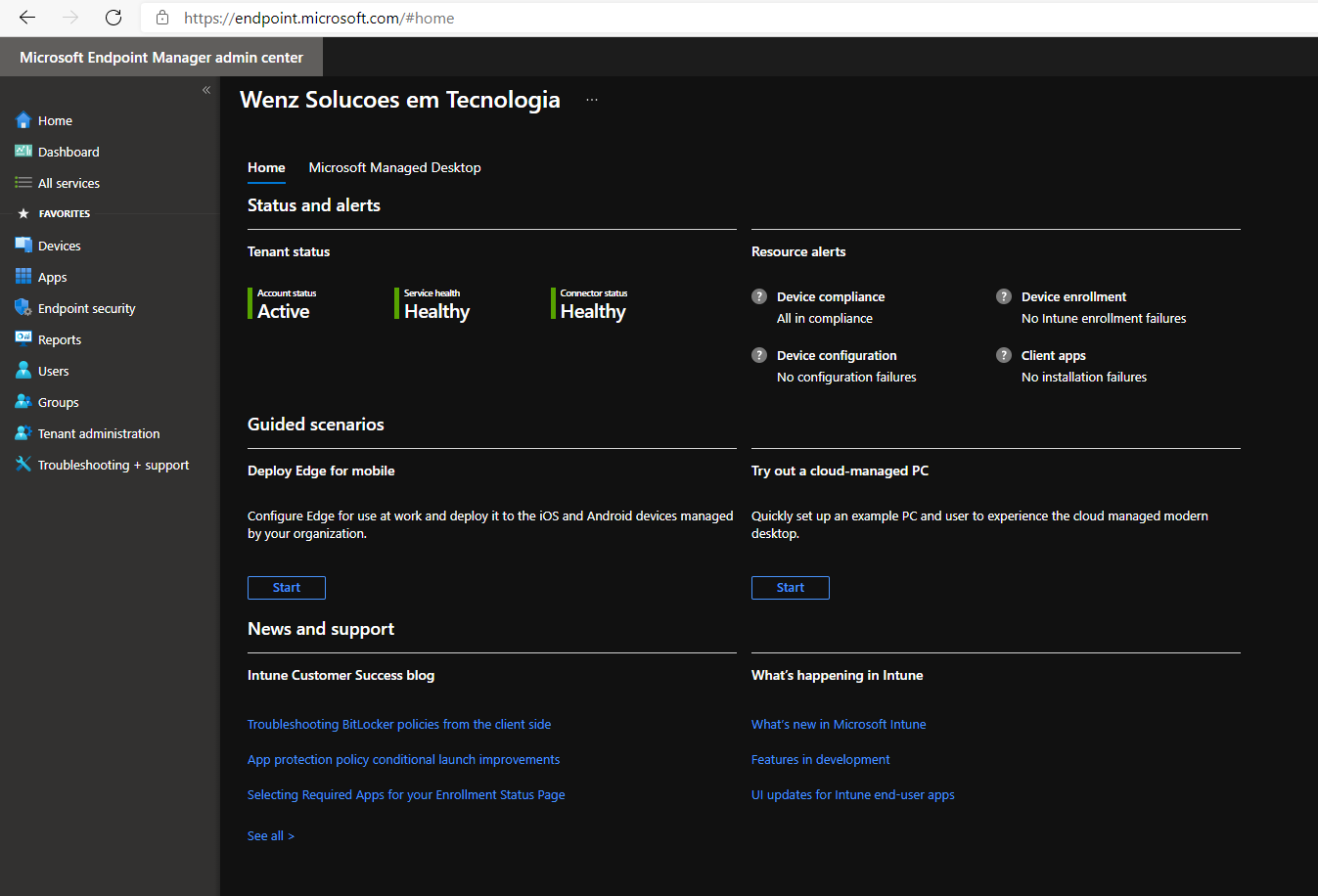
Task: Switch to the Home tab
Action: tap(266, 167)
